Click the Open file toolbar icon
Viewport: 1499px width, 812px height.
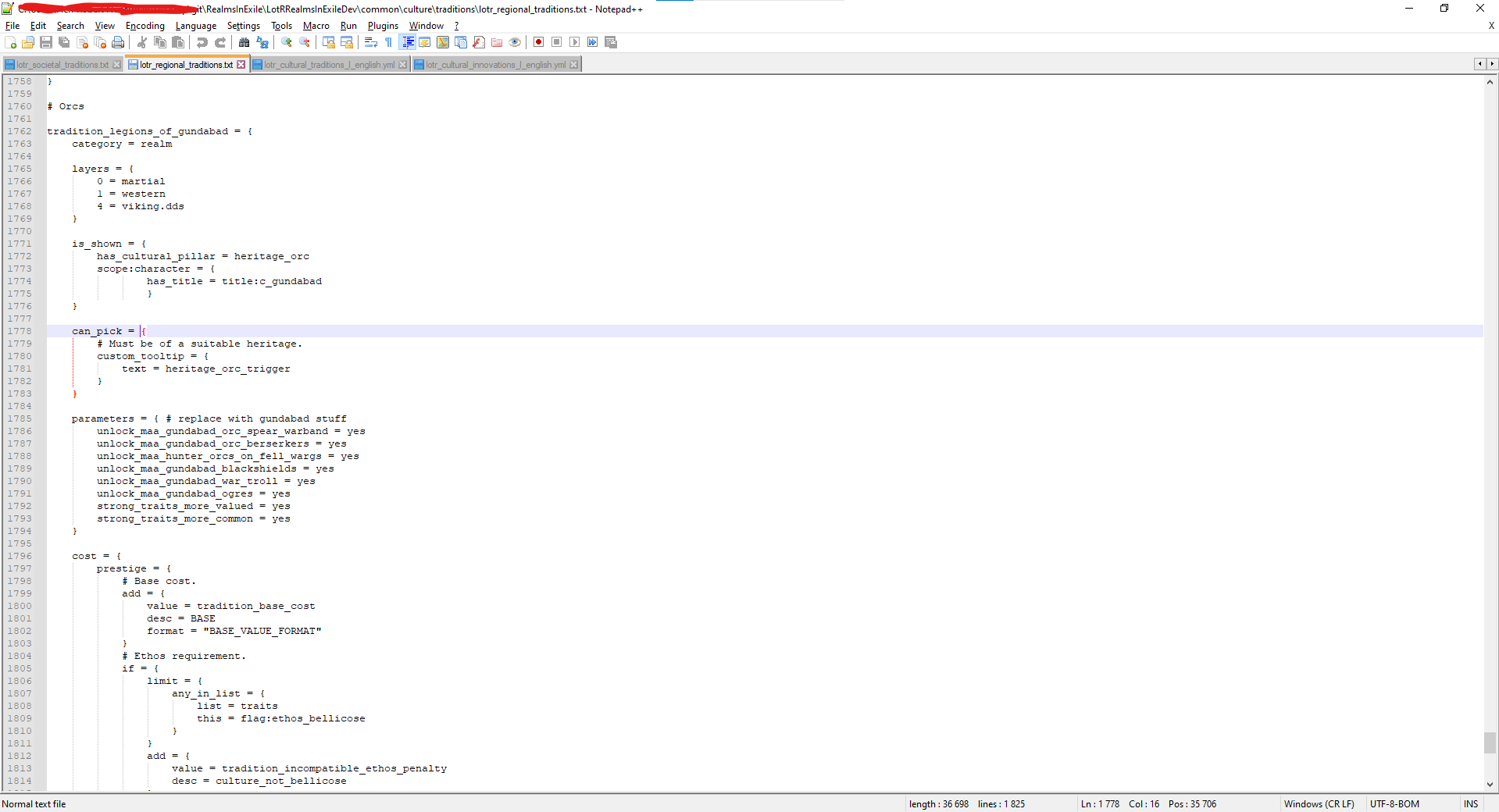28,42
